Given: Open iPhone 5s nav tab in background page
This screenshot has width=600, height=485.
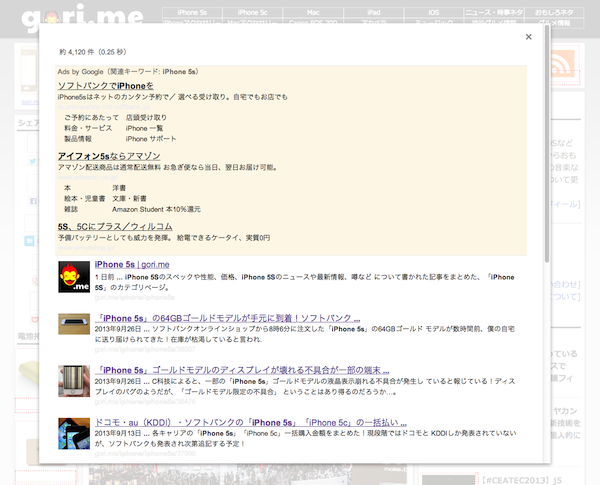Looking at the screenshot, I should [x=192, y=12].
